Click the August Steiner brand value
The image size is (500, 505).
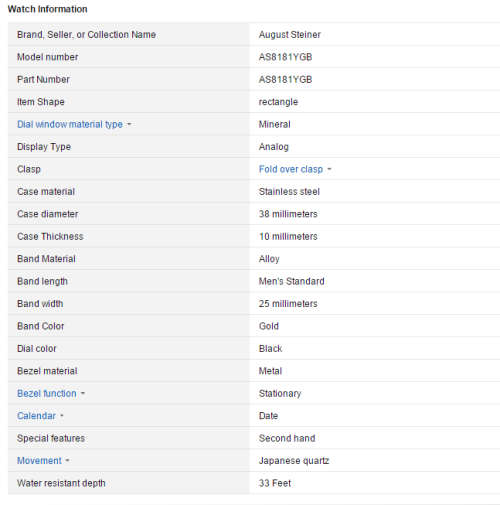[x=290, y=35]
